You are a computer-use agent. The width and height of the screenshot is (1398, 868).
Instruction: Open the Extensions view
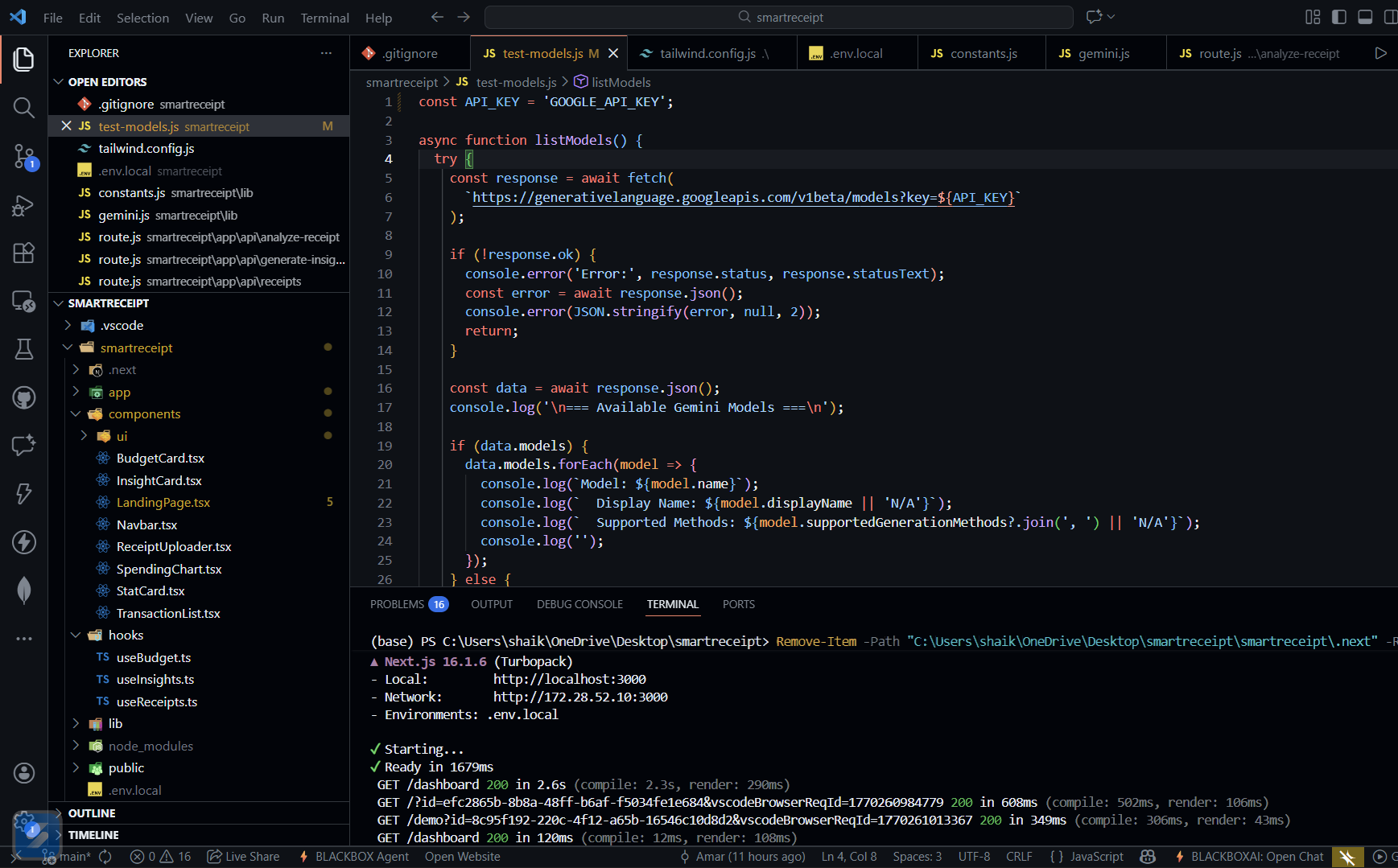(23, 253)
